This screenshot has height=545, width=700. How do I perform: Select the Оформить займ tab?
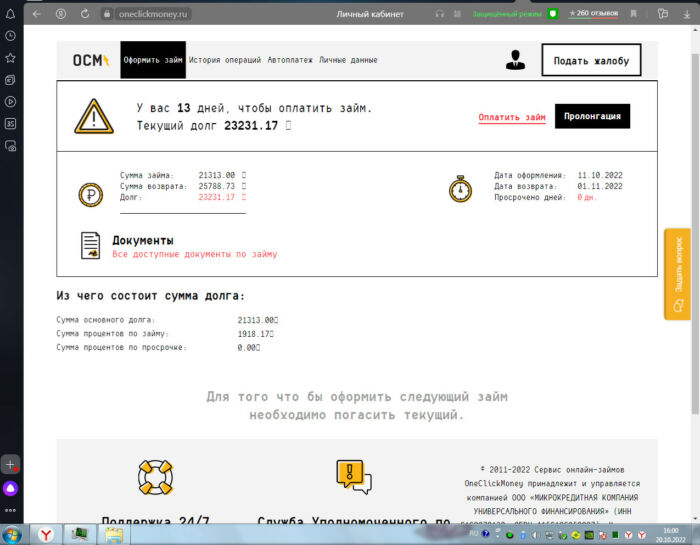[153, 60]
